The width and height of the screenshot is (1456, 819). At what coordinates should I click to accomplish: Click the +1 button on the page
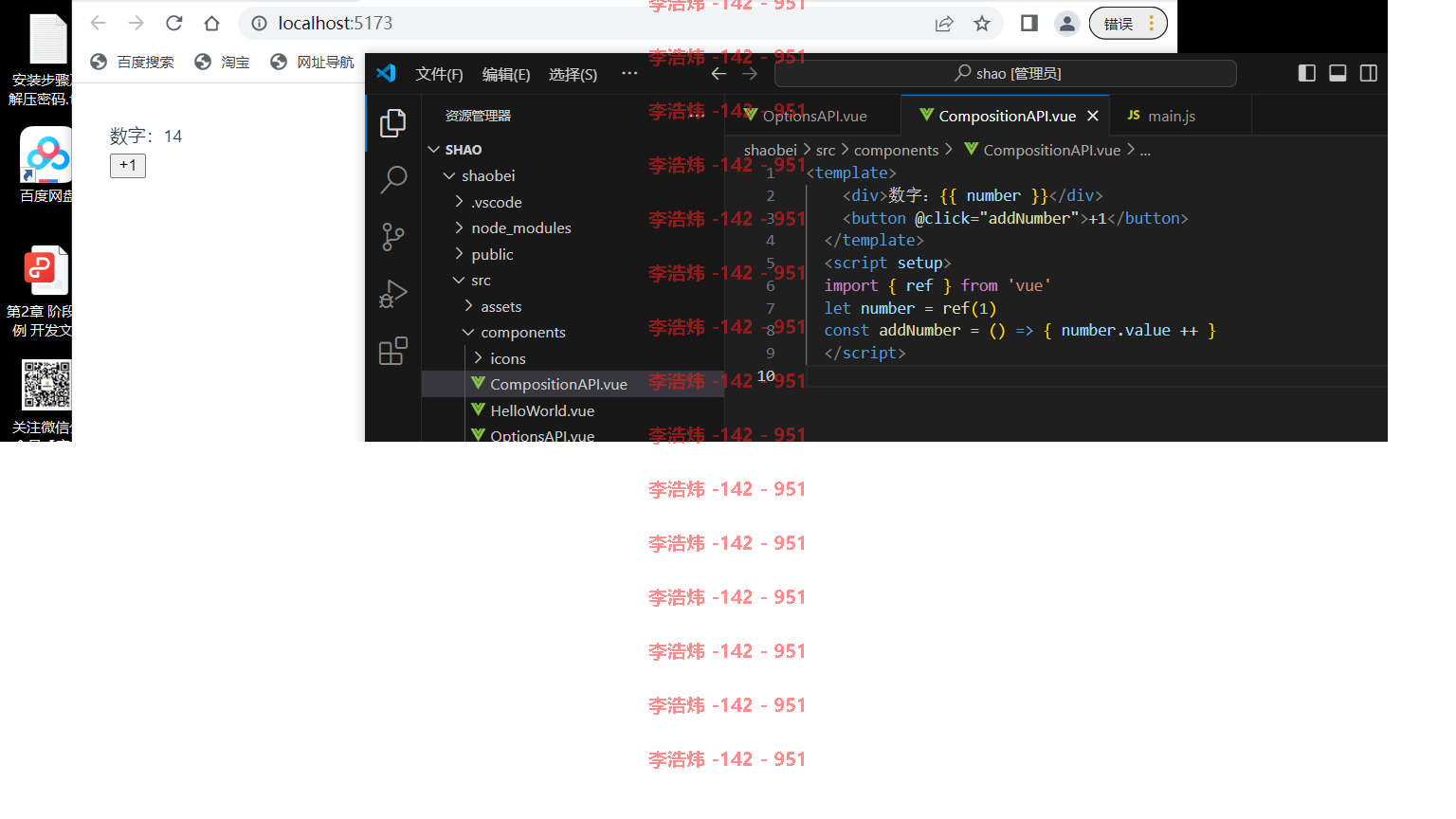pos(128,165)
